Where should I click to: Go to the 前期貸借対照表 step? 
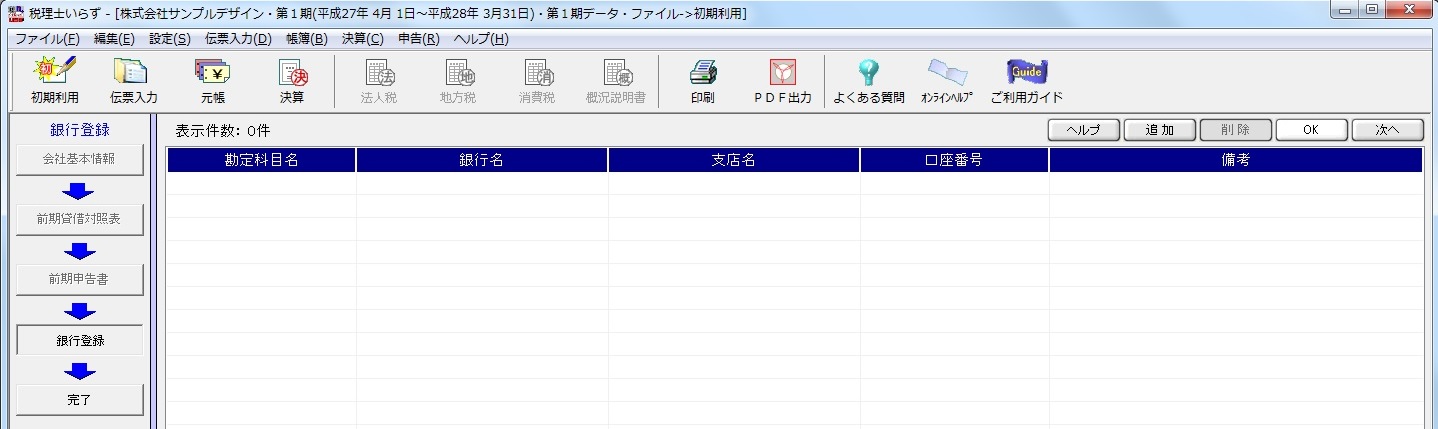[x=79, y=219]
